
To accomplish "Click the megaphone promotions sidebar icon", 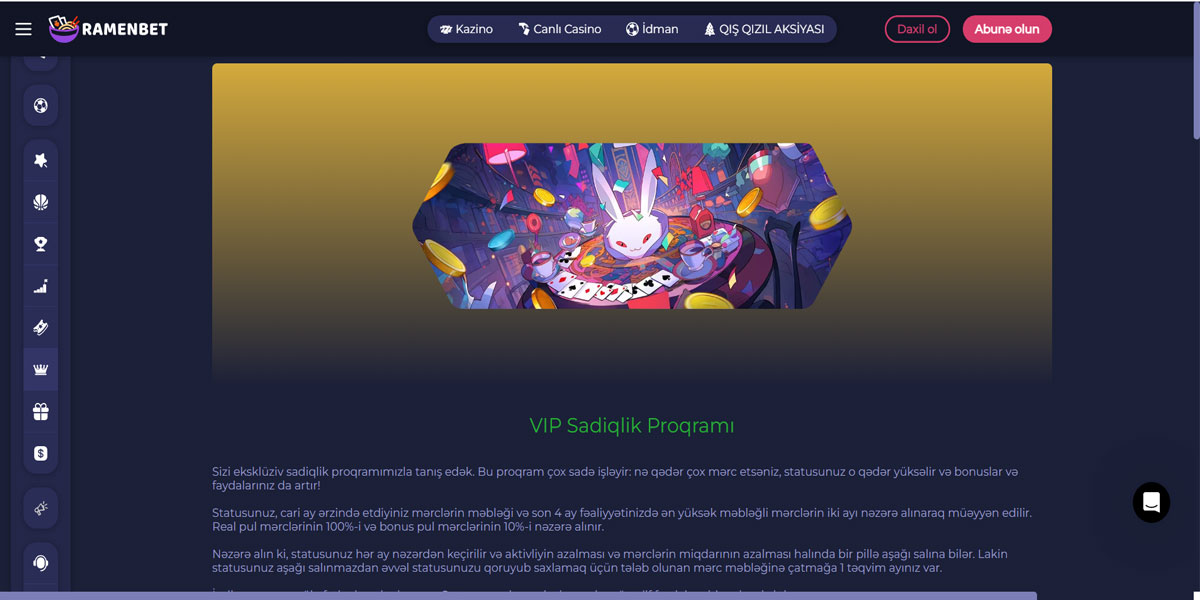I will [40, 508].
